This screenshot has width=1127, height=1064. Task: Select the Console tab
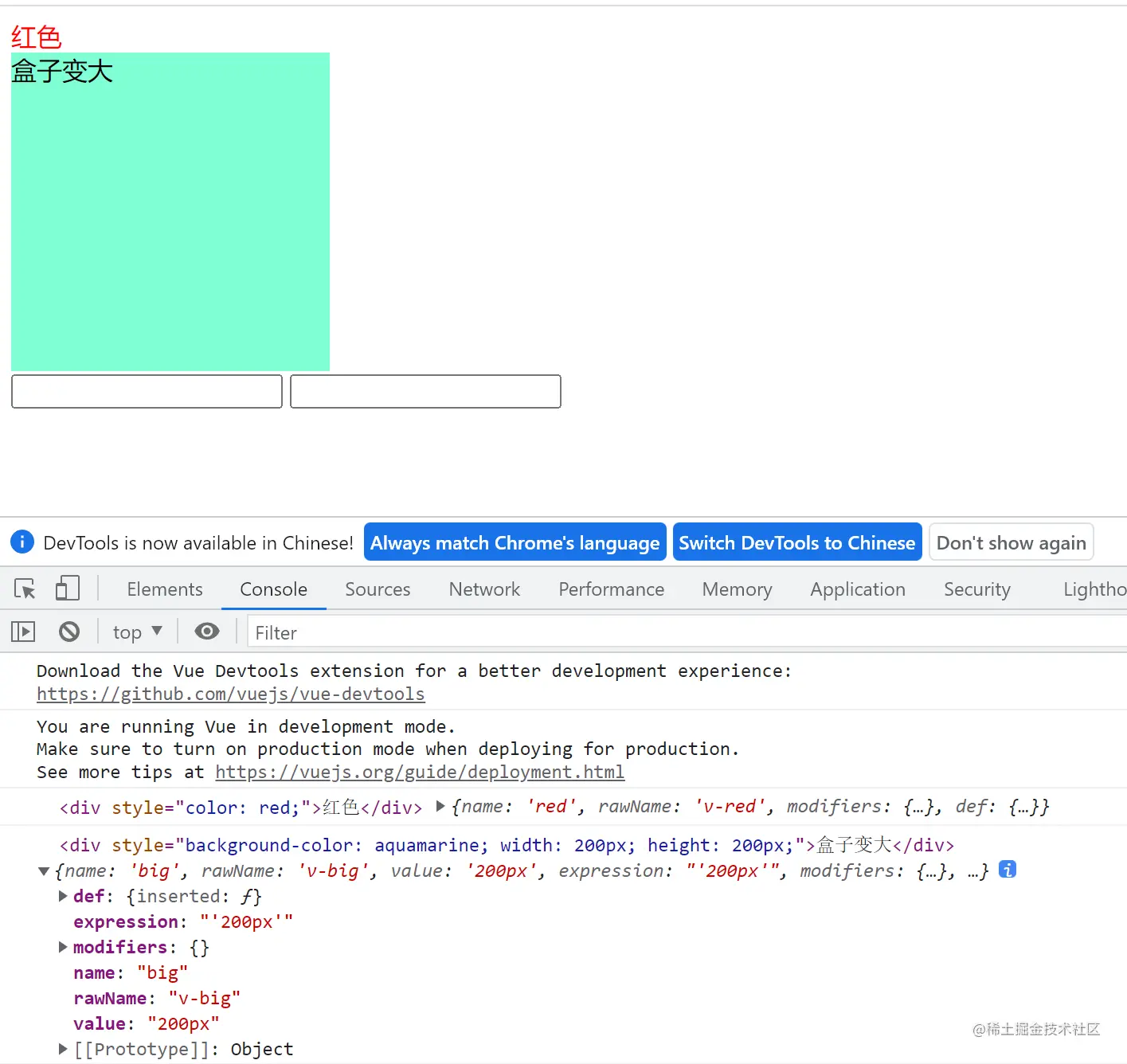coord(274,589)
